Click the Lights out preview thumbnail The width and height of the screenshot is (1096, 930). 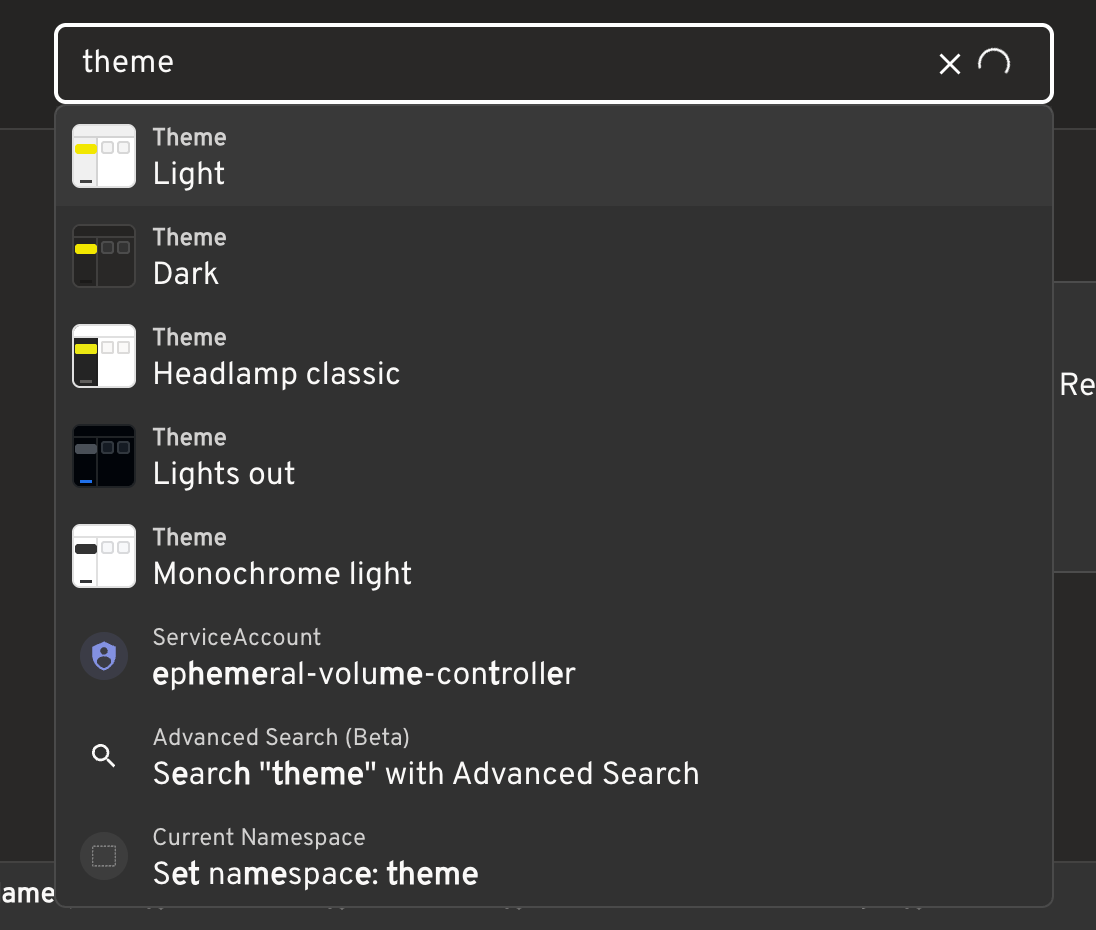point(103,456)
